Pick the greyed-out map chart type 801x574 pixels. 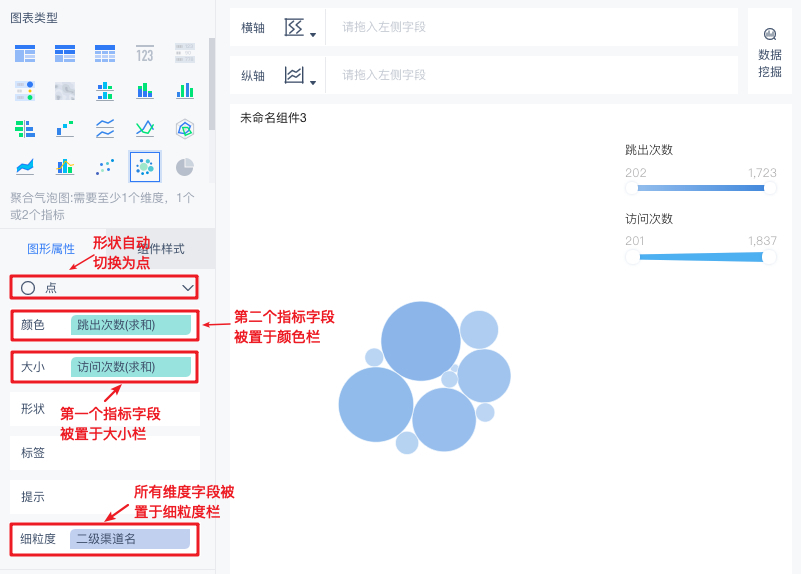(x=65, y=90)
